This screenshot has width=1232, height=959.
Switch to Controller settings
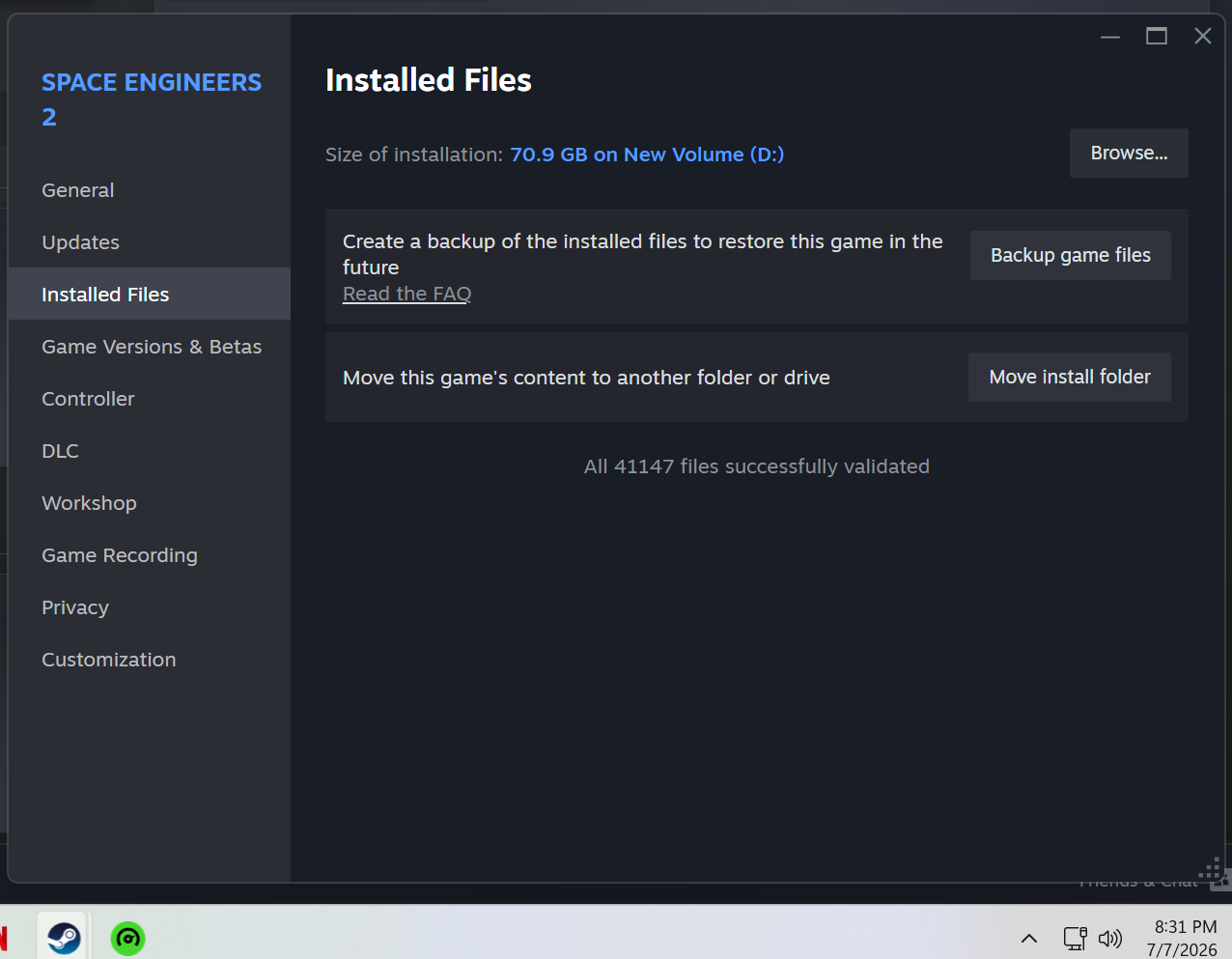point(150,399)
